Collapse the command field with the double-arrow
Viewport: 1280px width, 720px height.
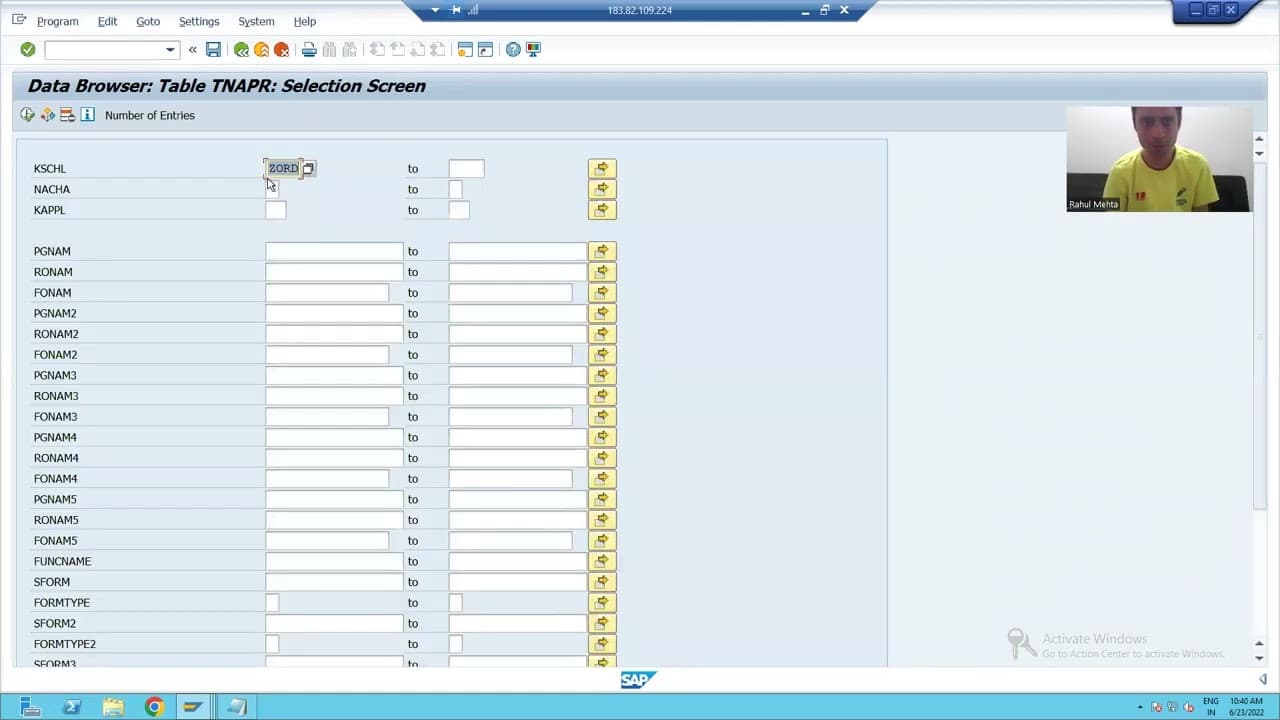pos(192,49)
